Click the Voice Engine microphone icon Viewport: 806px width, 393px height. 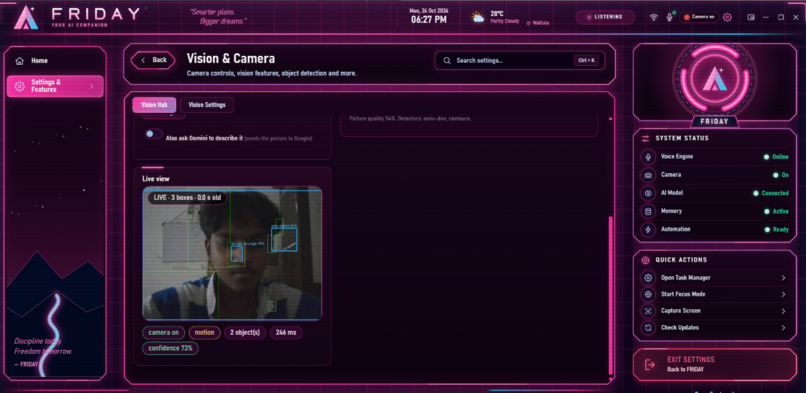pos(648,157)
